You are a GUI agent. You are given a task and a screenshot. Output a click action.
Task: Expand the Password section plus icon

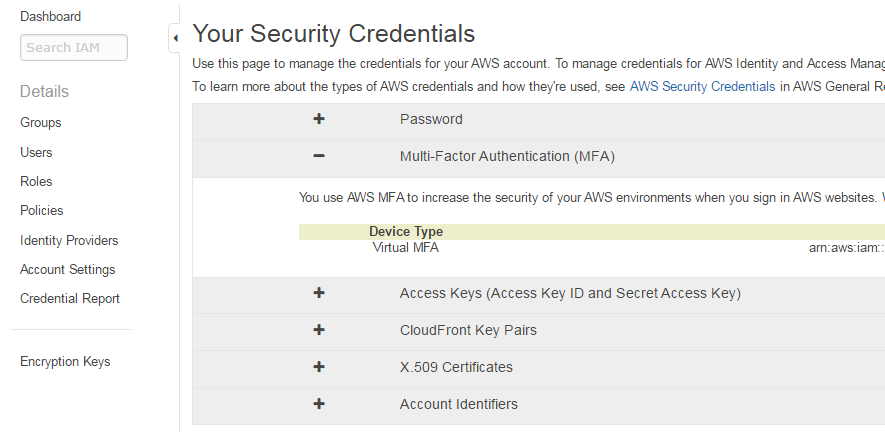tap(319, 119)
